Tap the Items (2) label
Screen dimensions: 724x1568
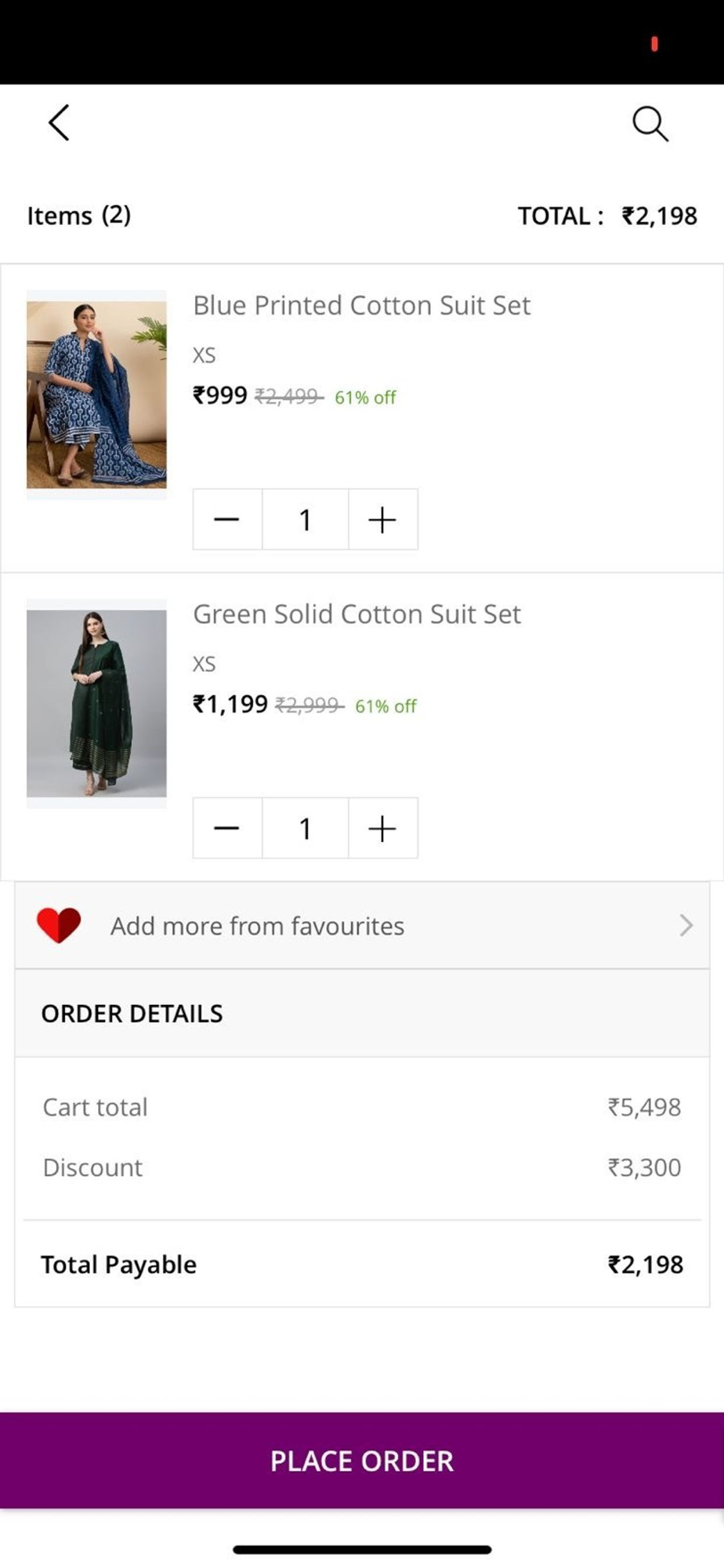pos(79,215)
